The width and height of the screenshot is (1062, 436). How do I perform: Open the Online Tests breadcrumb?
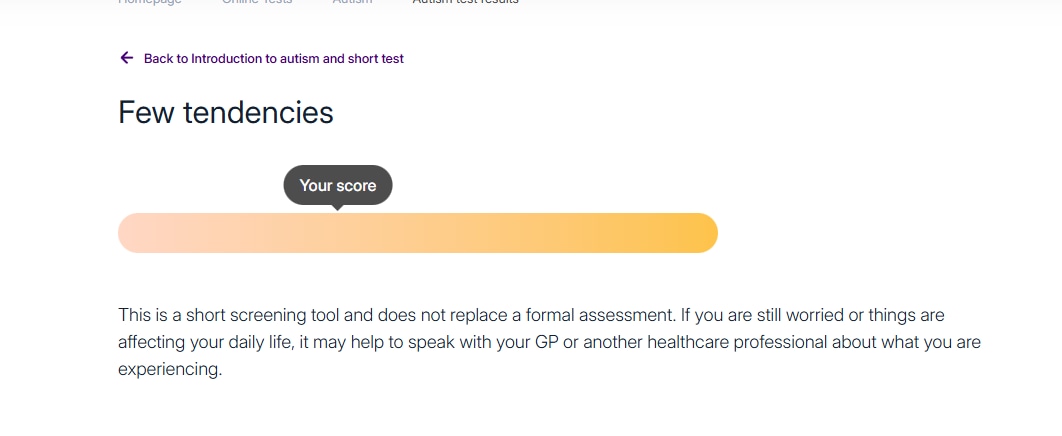pyautogui.click(x=258, y=2)
